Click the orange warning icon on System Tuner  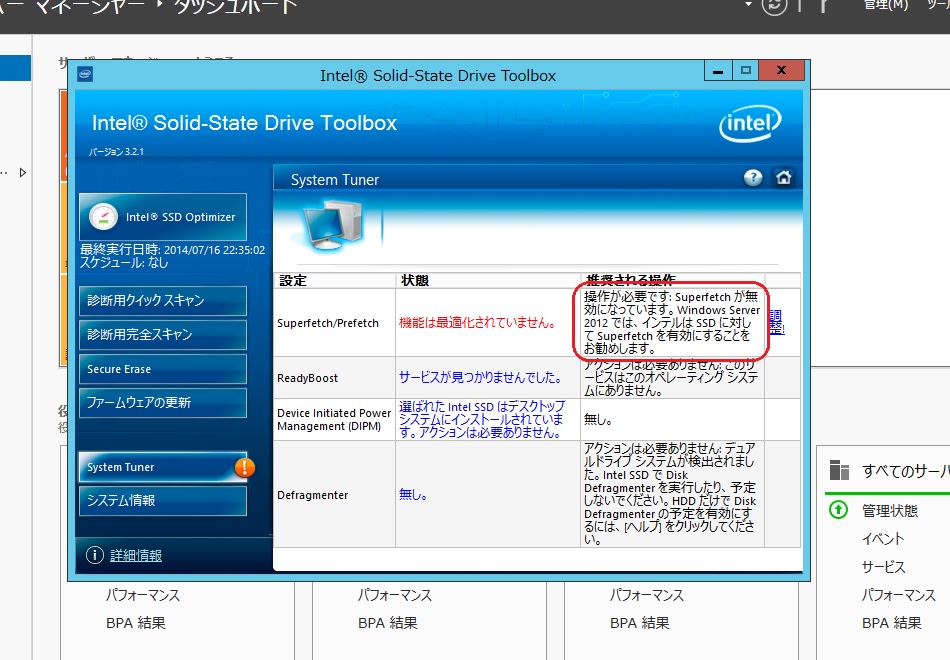point(245,467)
